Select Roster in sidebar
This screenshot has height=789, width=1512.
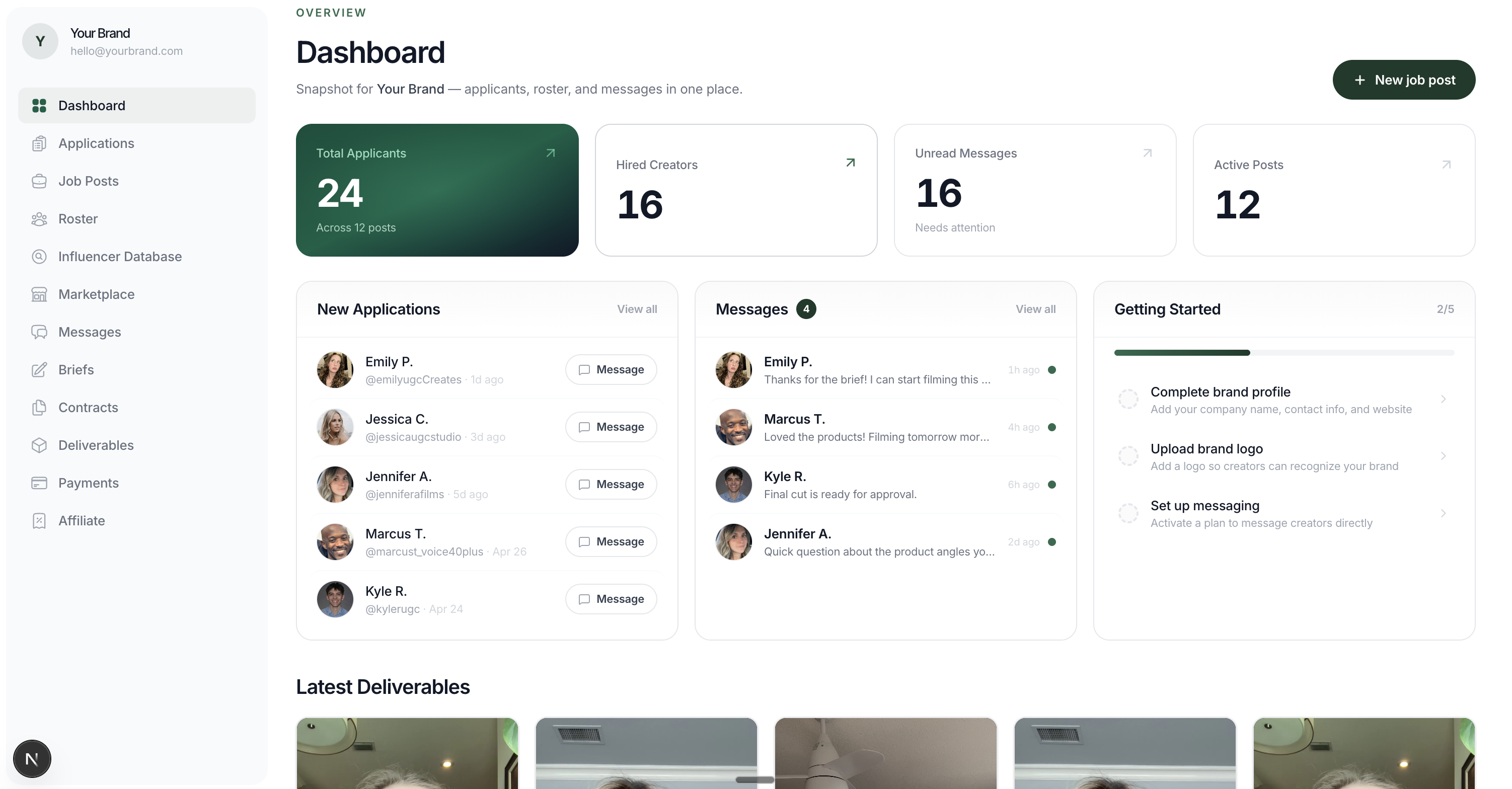137,219
